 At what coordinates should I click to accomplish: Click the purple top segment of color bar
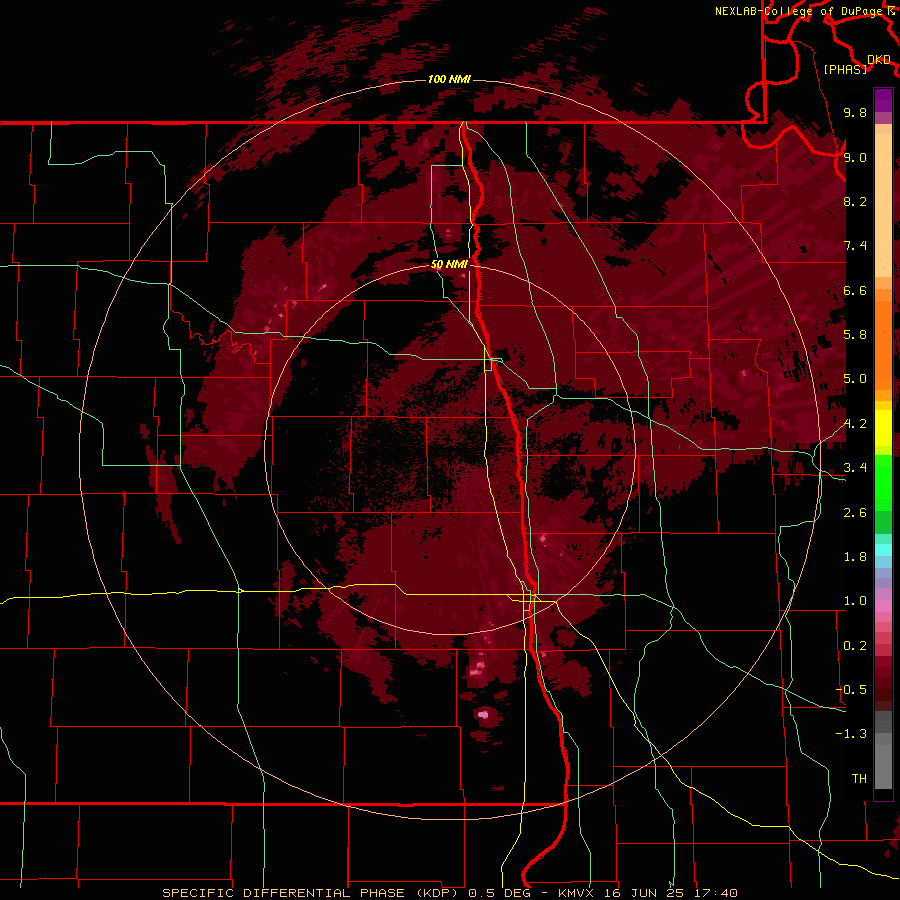[883, 100]
